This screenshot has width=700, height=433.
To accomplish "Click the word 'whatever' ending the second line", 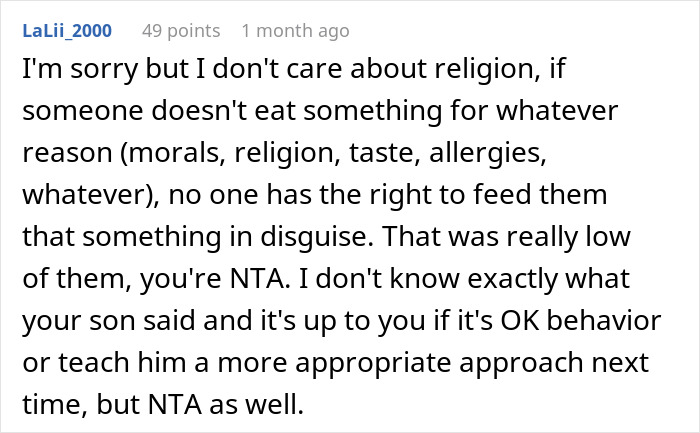I will pos(557,111).
